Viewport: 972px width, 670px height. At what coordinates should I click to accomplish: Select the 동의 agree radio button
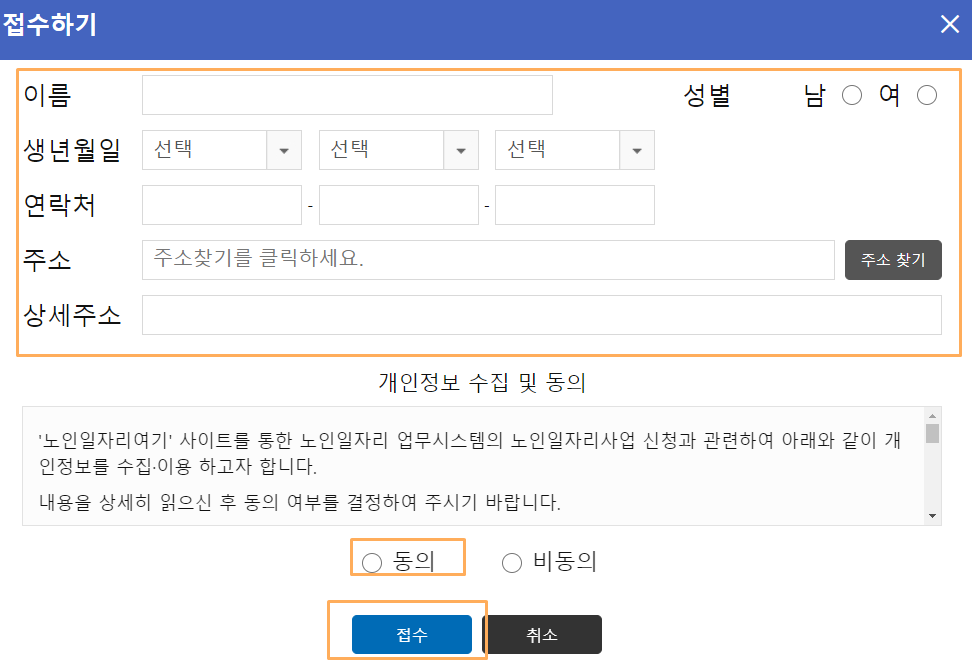372,563
